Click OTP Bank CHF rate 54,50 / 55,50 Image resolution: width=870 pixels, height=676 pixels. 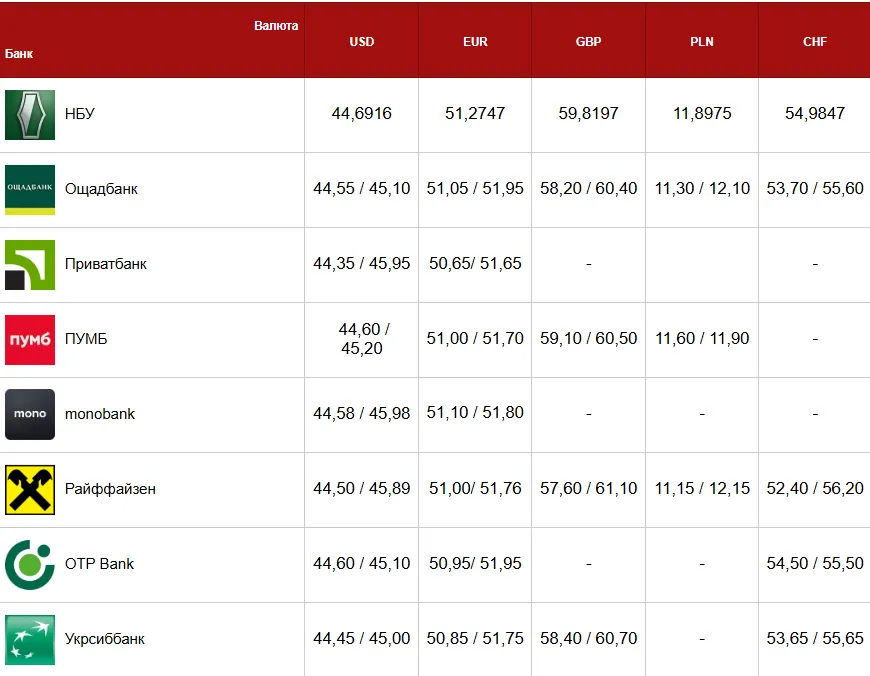tap(815, 563)
